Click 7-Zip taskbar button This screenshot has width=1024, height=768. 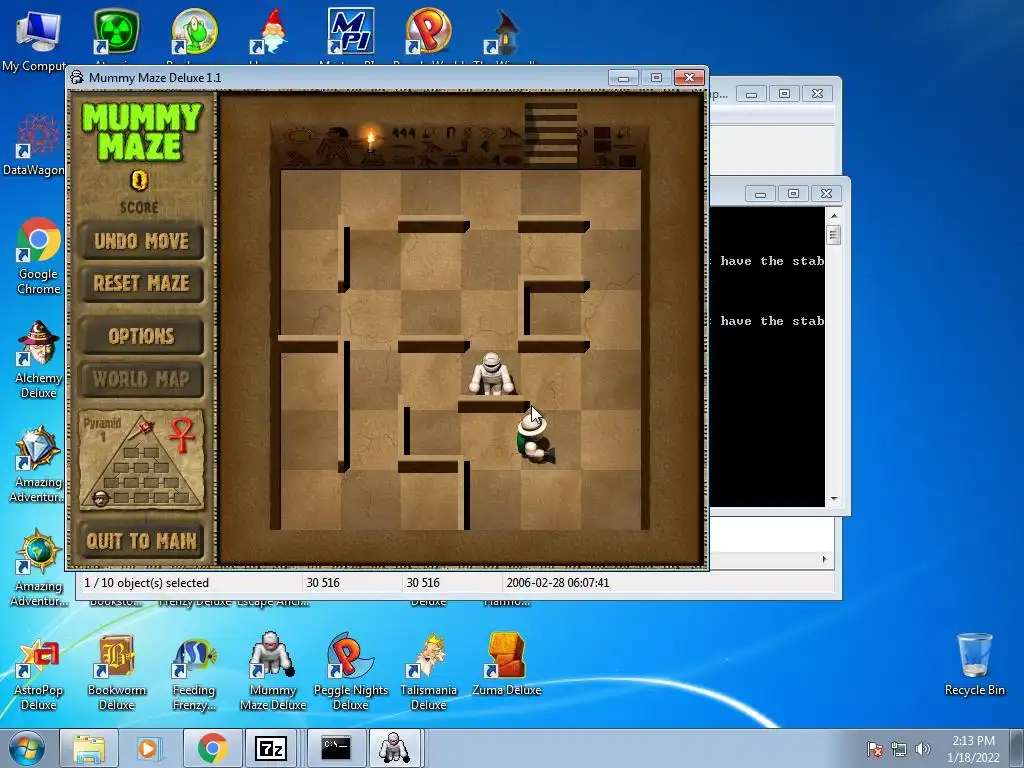pyautogui.click(x=272, y=748)
